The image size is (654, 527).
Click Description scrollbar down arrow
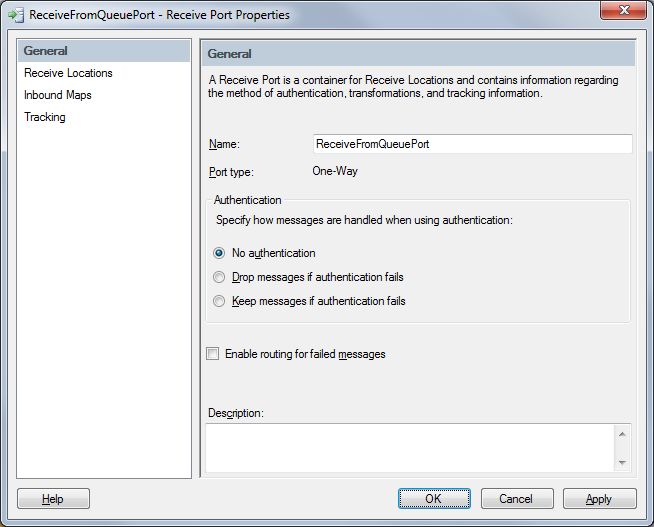coord(622,462)
